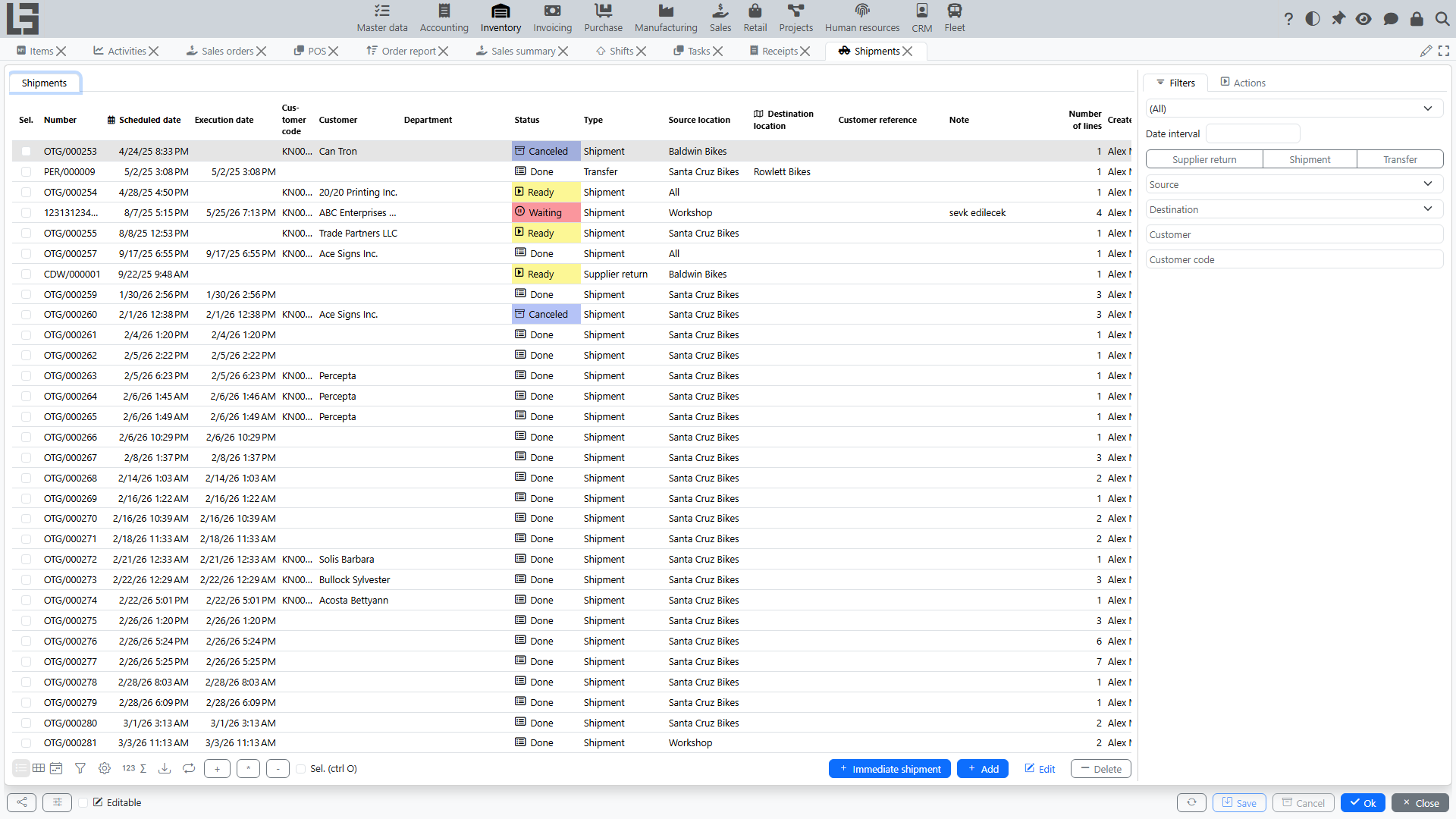This screenshot has width=1456, height=819.
Task: Click the Delete button
Action: click(1100, 769)
